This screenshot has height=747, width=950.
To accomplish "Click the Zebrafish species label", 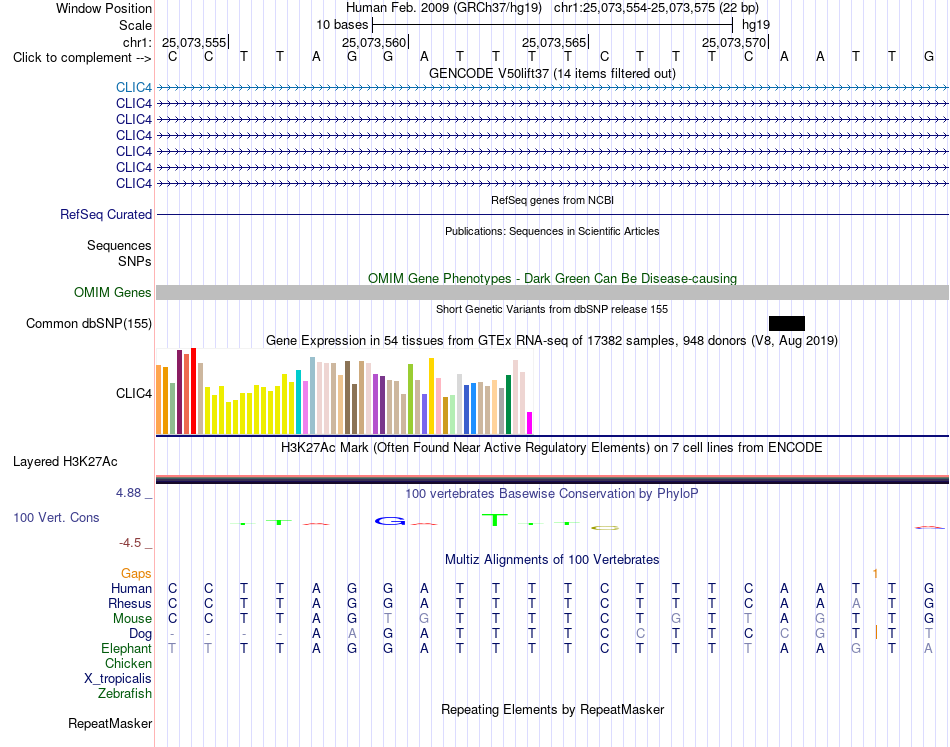I will click(125, 694).
